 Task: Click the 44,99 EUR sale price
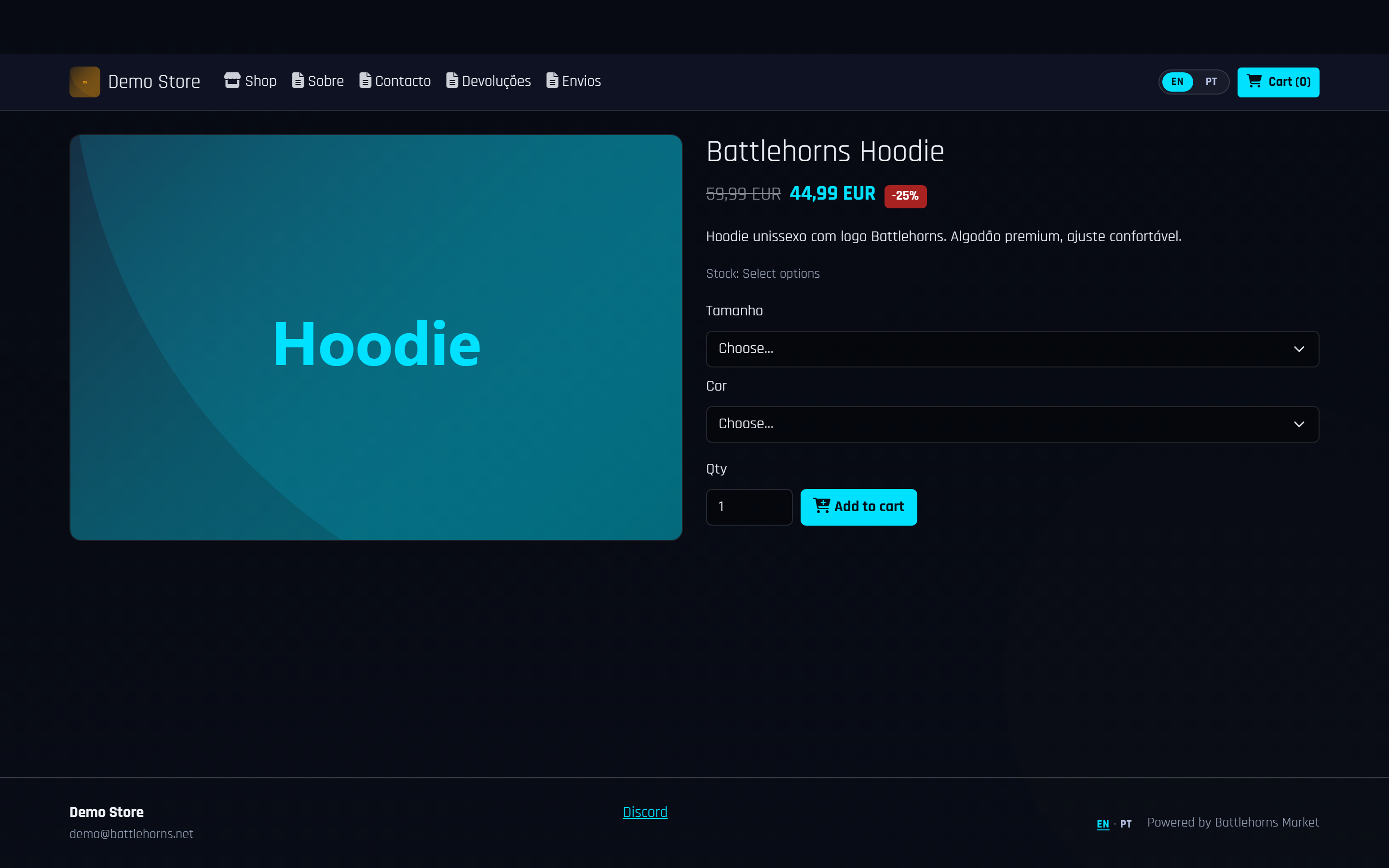click(x=831, y=193)
